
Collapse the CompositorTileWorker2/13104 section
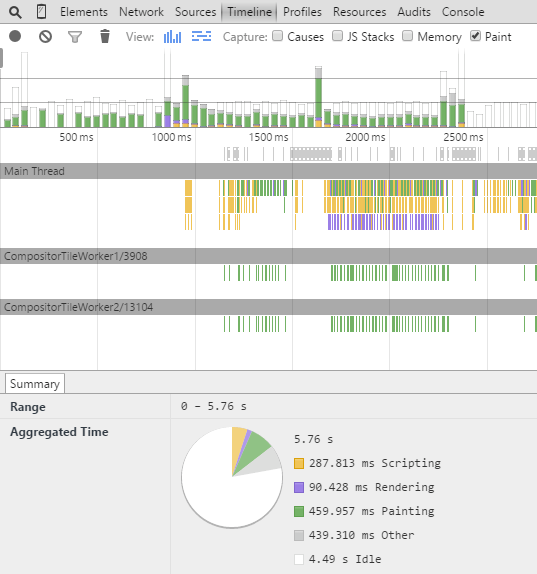pos(268,307)
